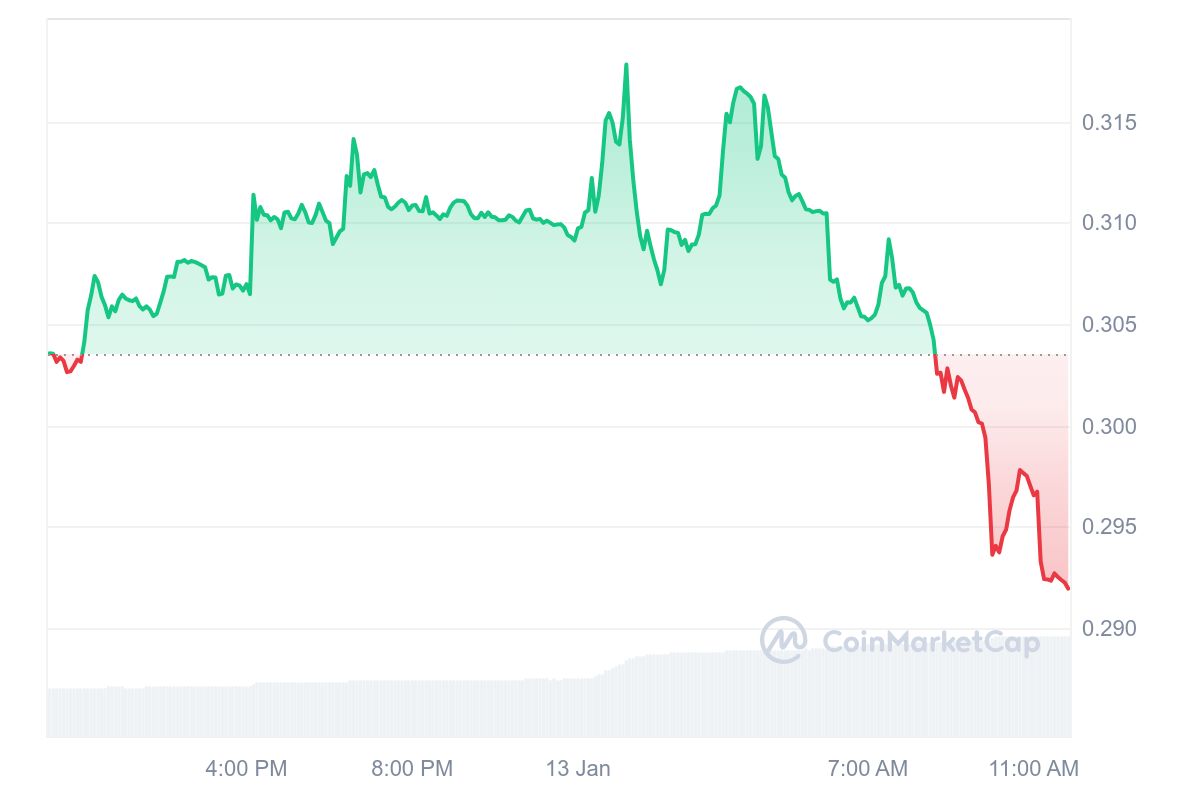Click the highest peak of the green line
This screenshot has width=1200, height=800.
pos(626,65)
